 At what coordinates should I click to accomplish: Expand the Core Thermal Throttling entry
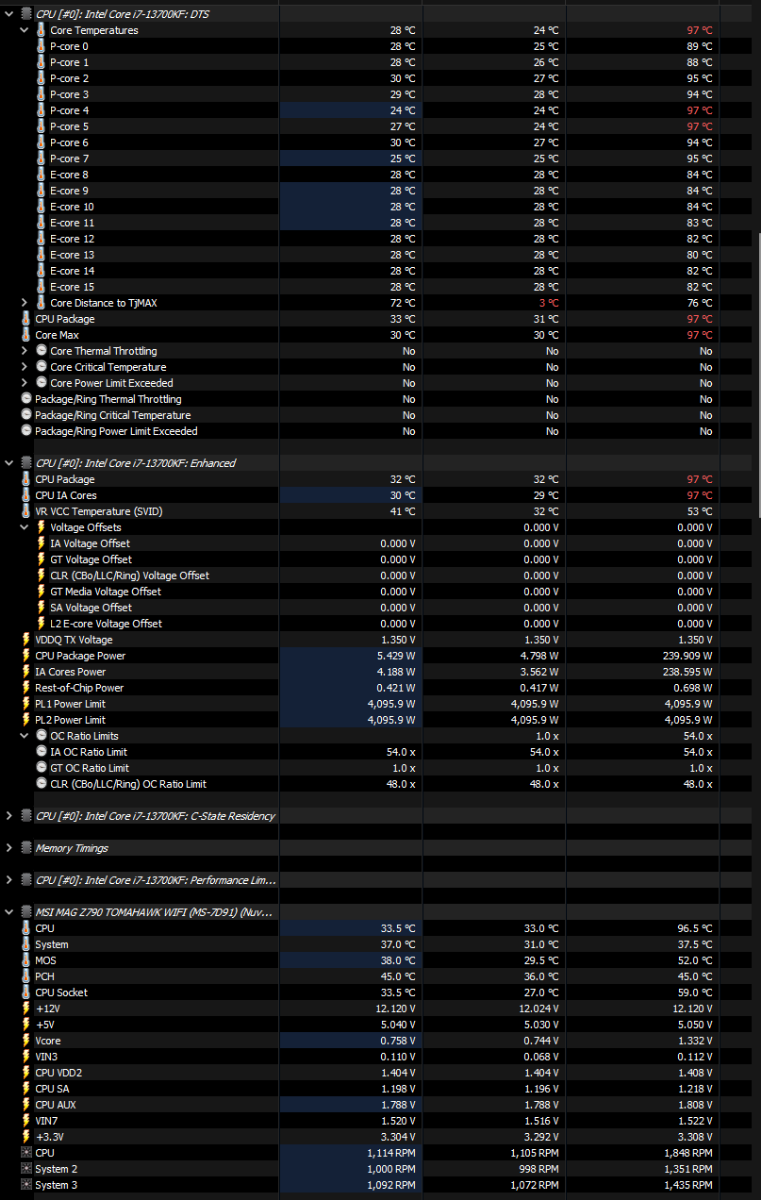[24, 351]
